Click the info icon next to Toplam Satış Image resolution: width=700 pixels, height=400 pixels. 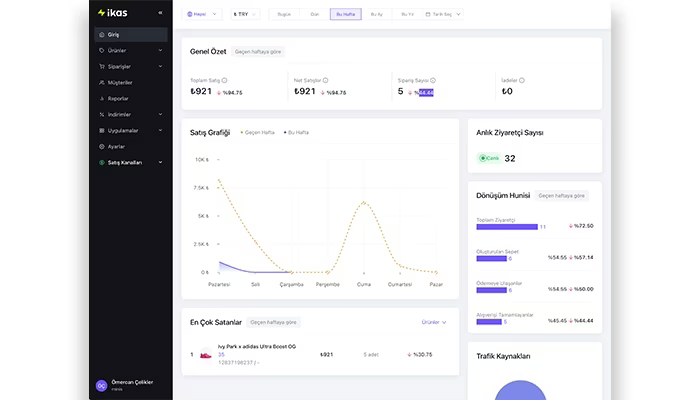(225, 80)
